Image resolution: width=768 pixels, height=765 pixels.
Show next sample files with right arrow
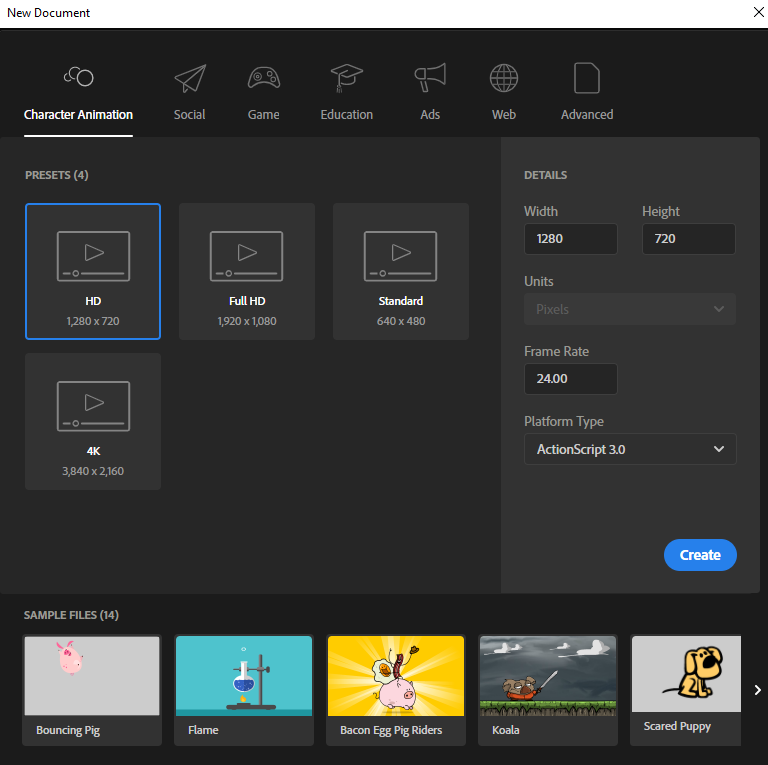(757, 690)
